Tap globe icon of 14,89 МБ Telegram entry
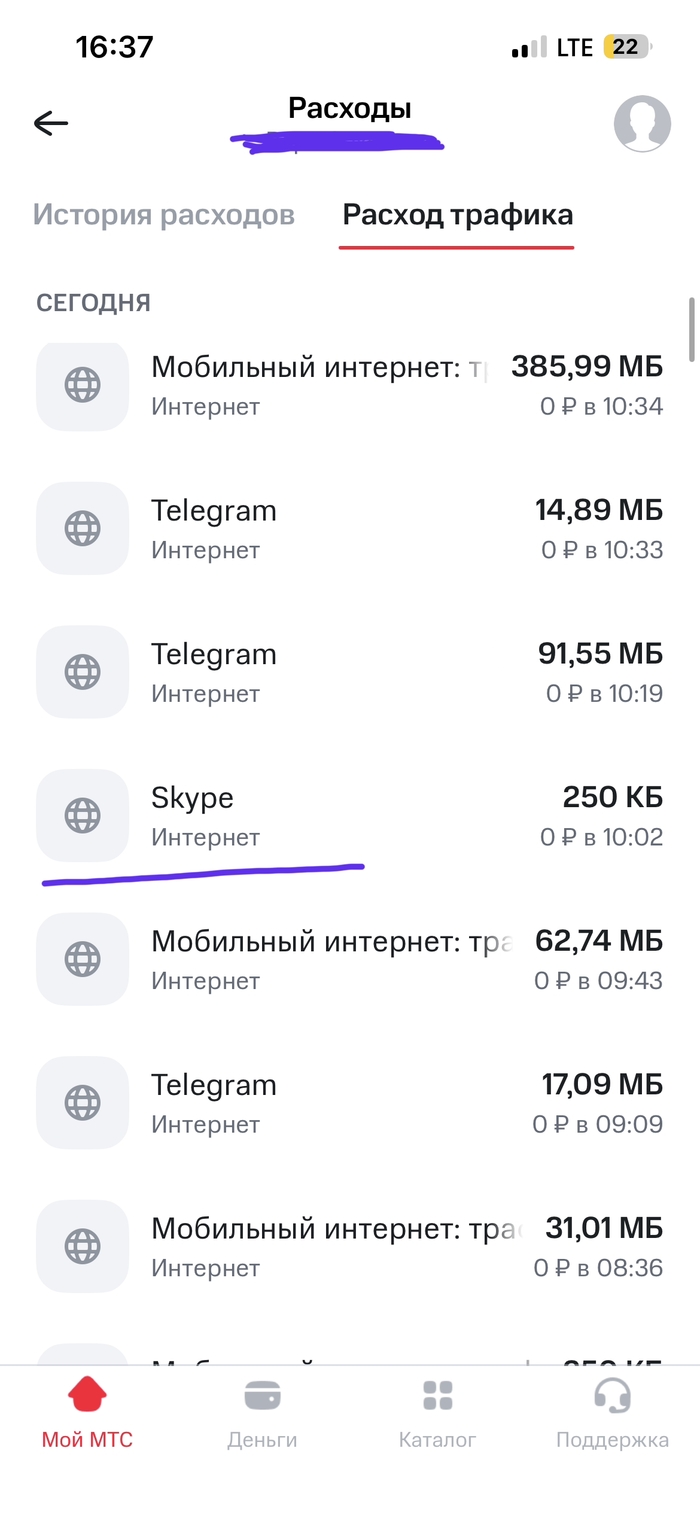Viewport: 700px width, 1515px height. click(83, 529)
